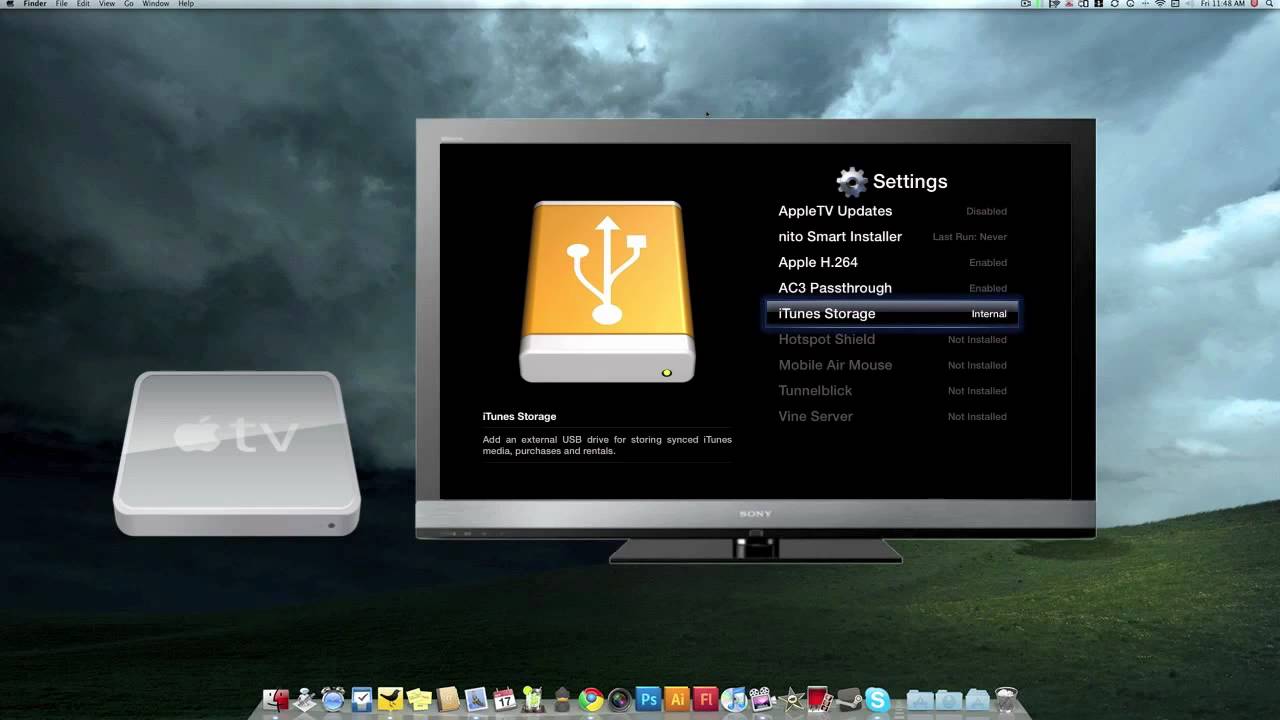
Task: Open iMovie star icon in dock
Action: pyautogui.click(x=791, y=700)
